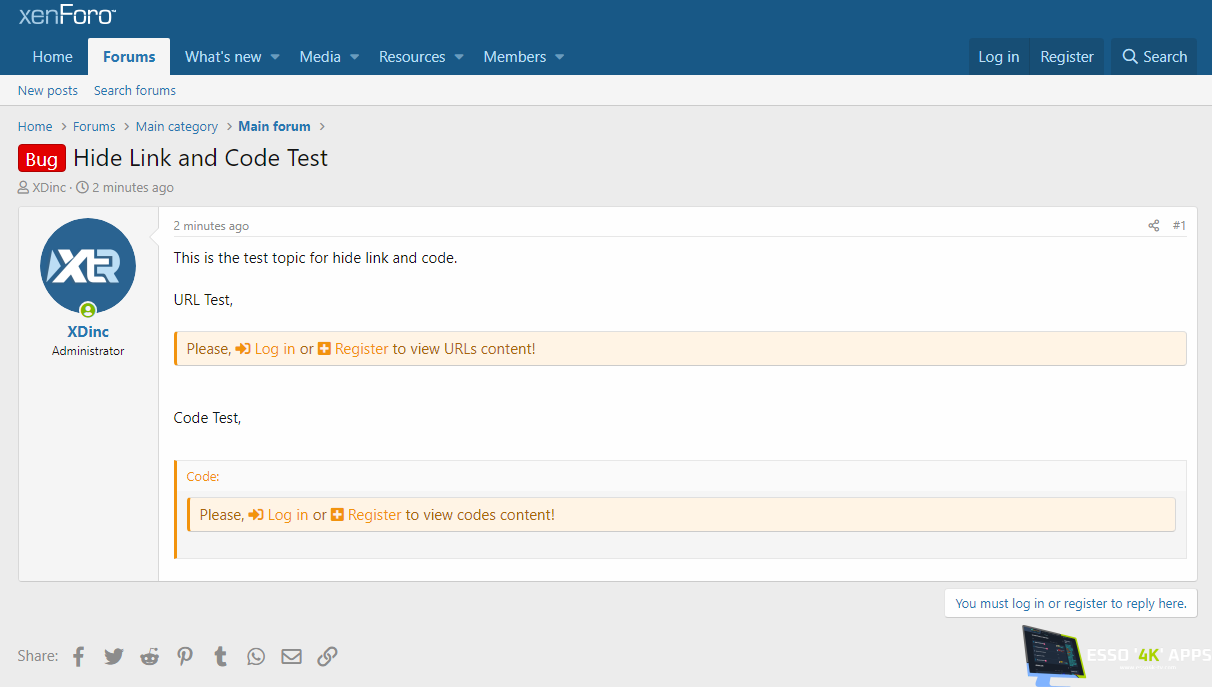Share via the Reddit icon
The image size is (1212, 687).
(x=150, y=656)
